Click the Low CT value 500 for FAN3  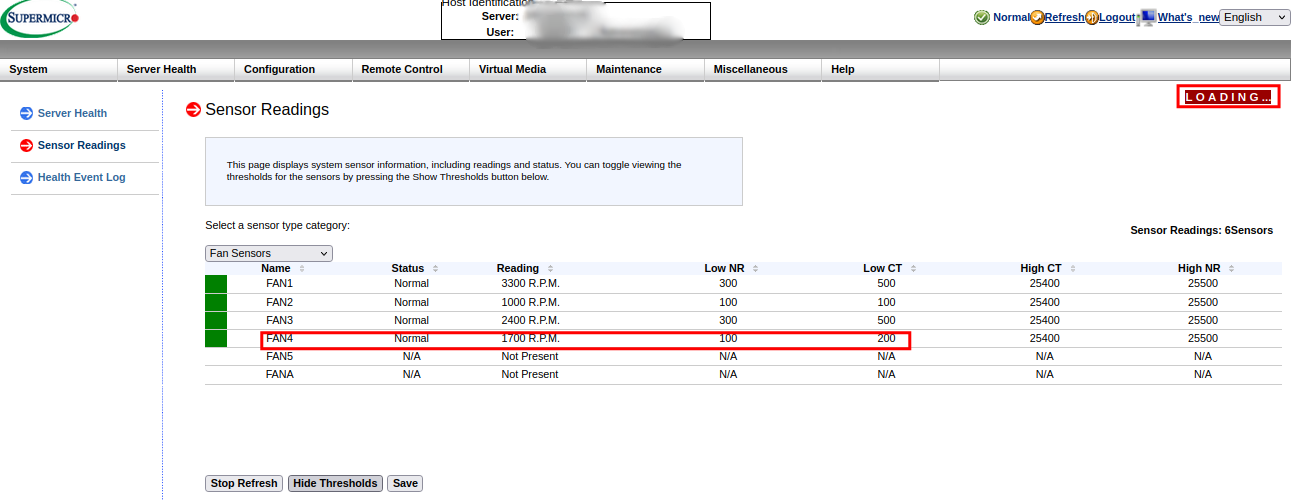pyautogui.click(x=886, y=320)
